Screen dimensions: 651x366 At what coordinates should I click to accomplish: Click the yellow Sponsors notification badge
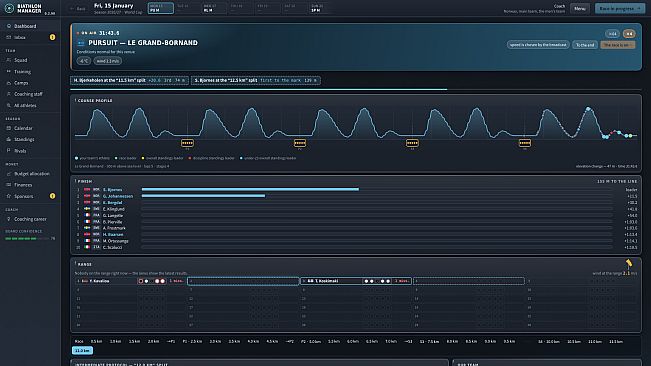tap(52, 196)
